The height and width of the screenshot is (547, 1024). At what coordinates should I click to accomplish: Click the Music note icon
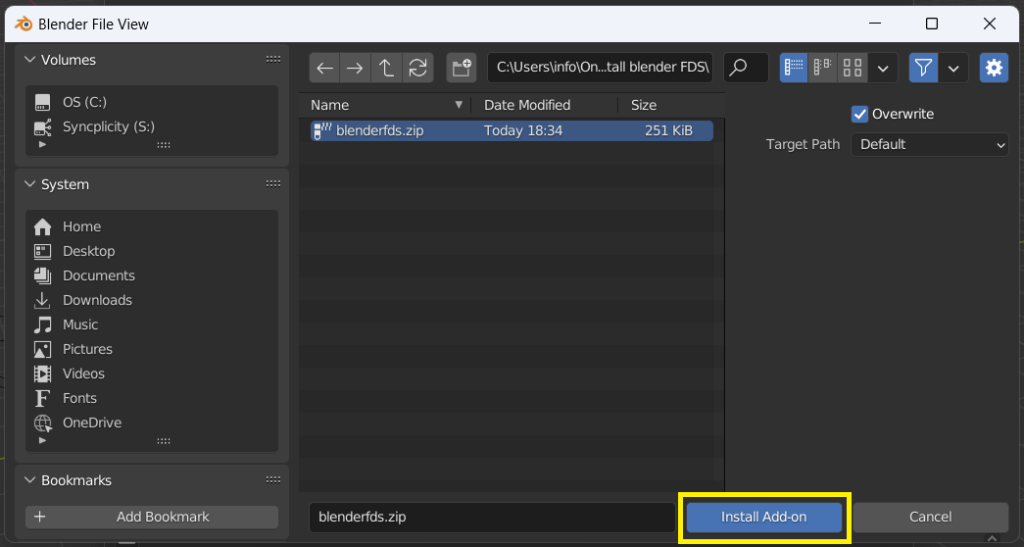tap(42, 324)
